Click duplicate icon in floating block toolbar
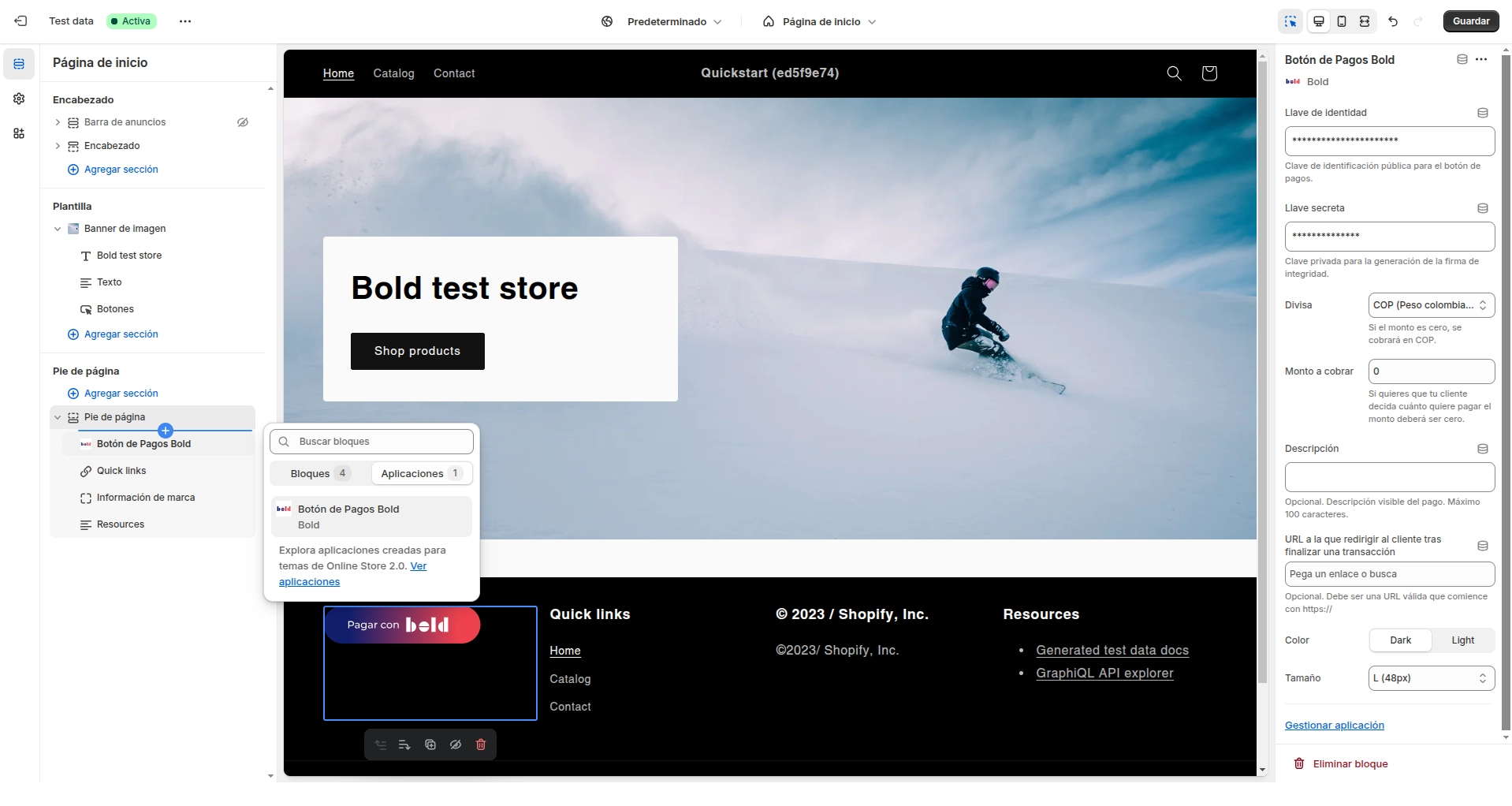This screenshot has width=1512, height=806. tap(430, 744)
